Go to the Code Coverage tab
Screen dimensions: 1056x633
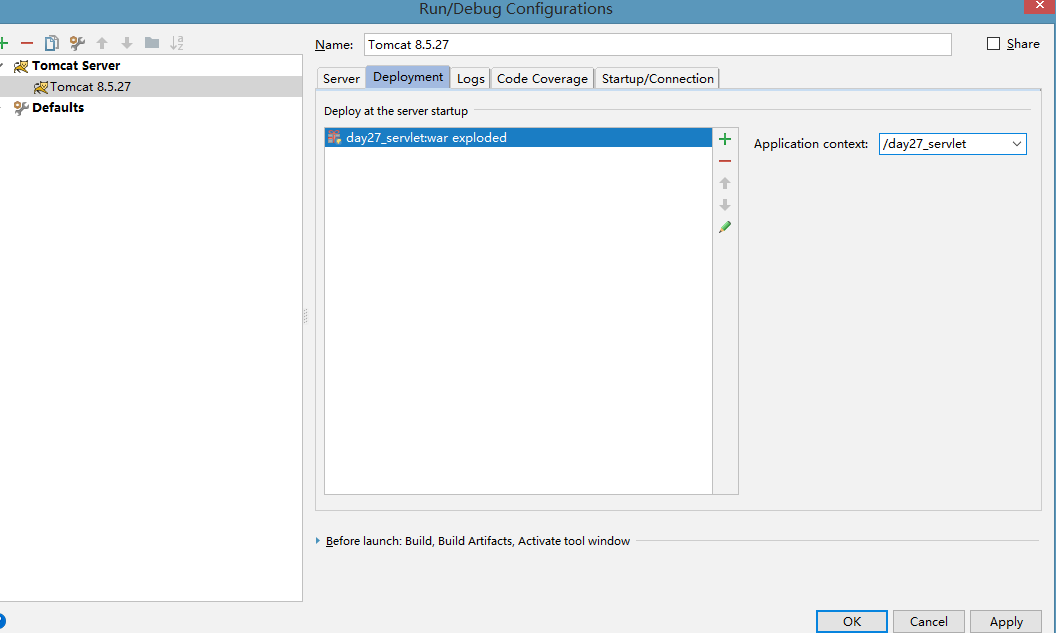pyautogui.click(x=542, y=78)
